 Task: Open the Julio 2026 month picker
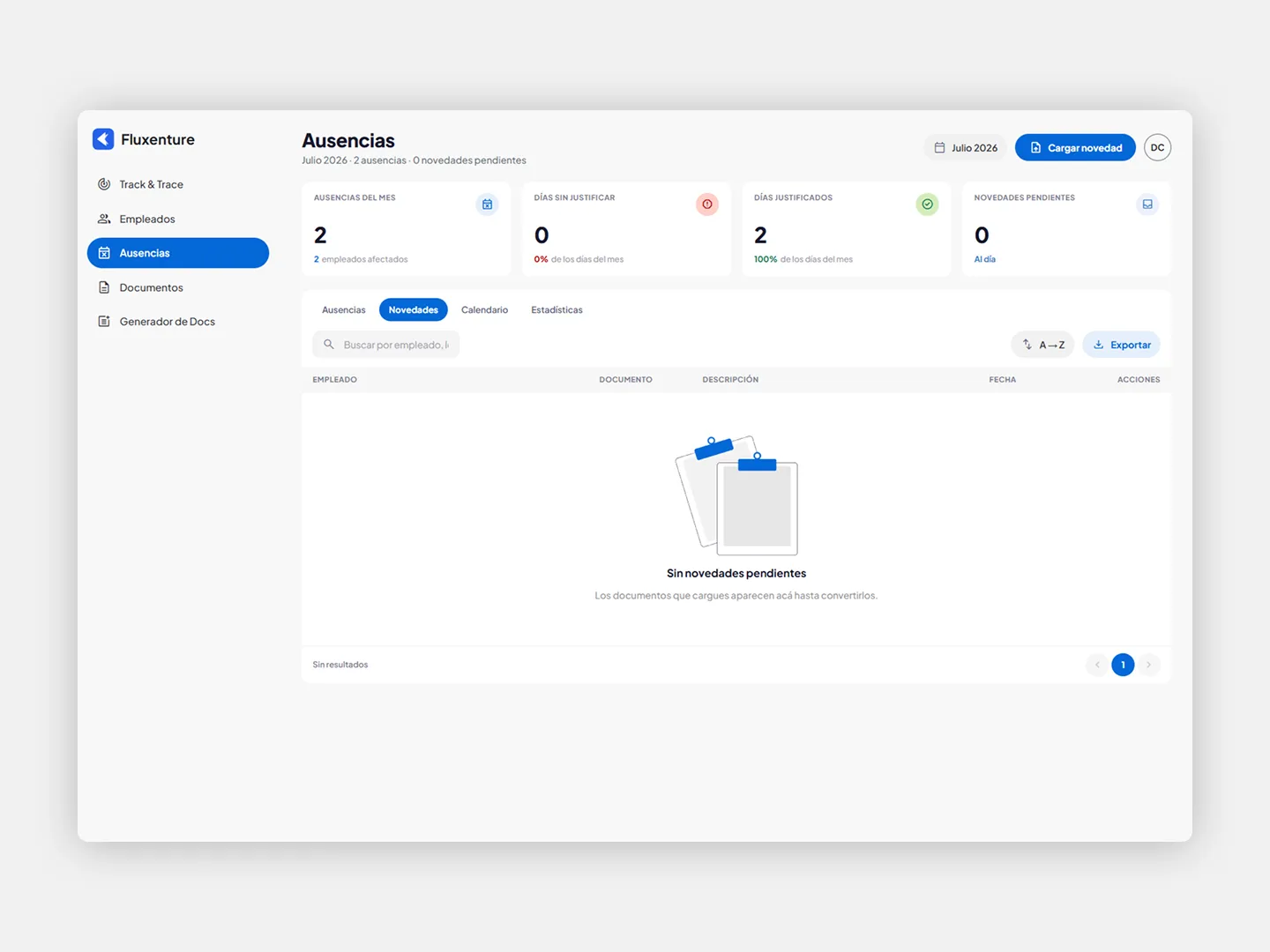coord(966,148)
